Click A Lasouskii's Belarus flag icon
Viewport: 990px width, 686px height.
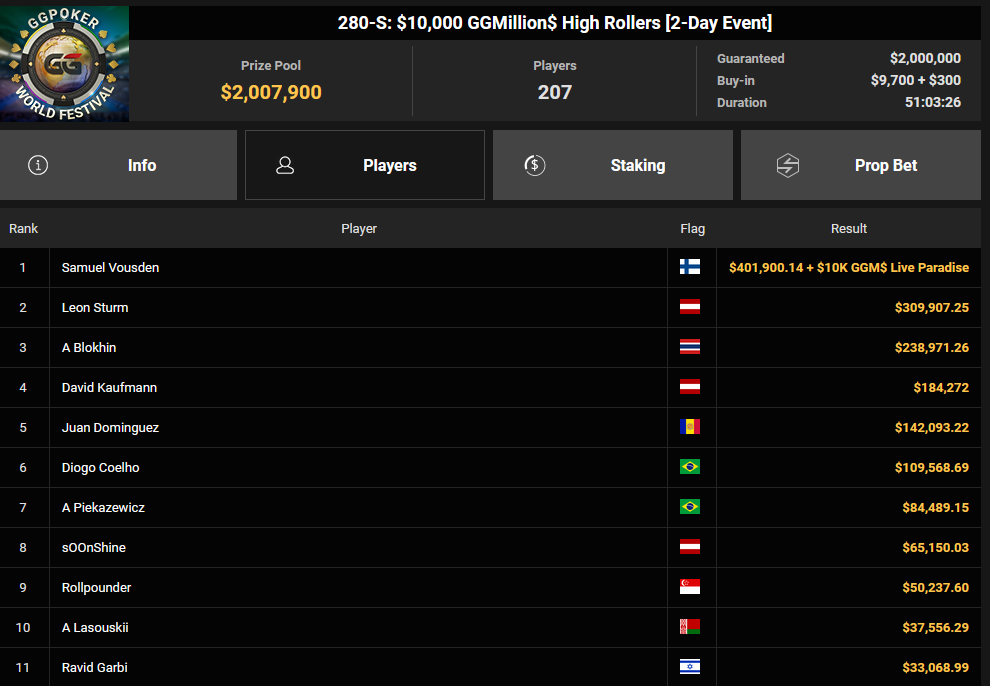coord(689,627)
